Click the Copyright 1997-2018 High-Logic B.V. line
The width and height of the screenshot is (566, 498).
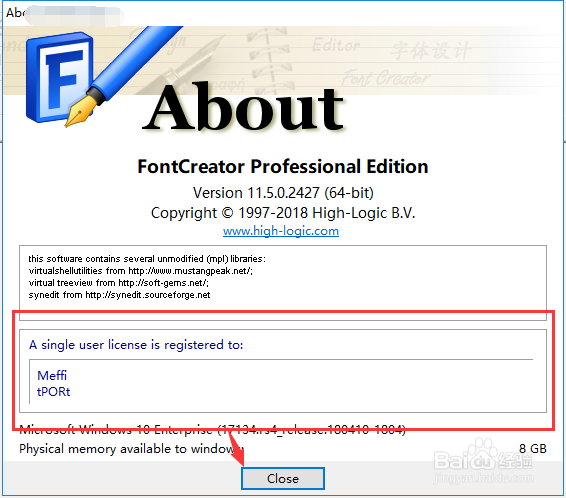point(283,213)
